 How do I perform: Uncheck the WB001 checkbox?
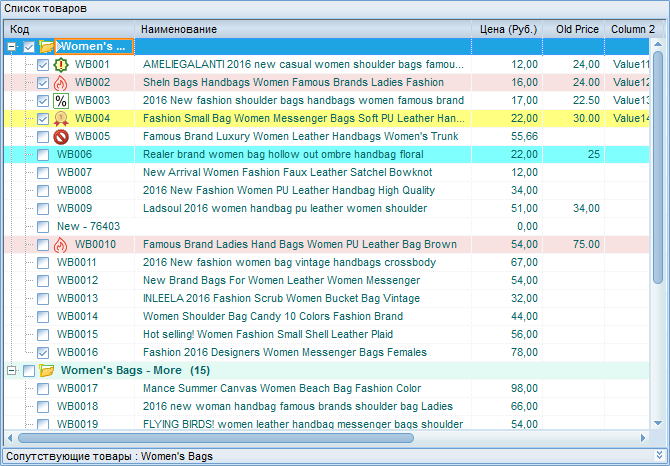(x=43, y=65)
